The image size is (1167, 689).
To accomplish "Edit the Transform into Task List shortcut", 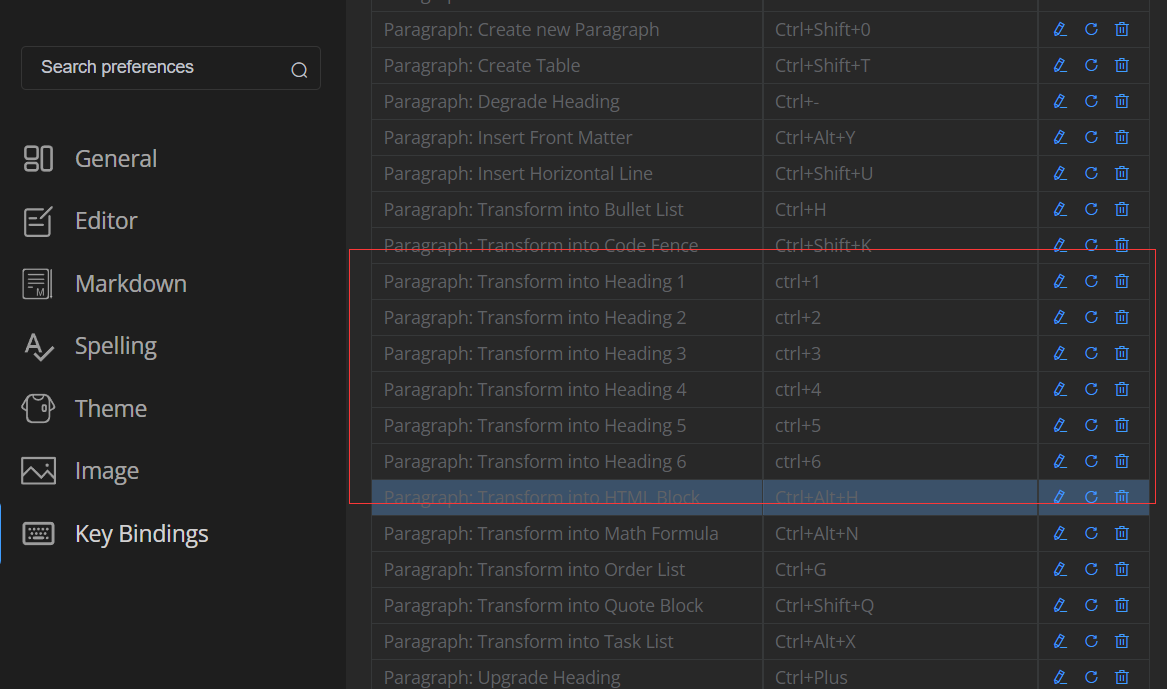I will click(x=1060, y=641).
